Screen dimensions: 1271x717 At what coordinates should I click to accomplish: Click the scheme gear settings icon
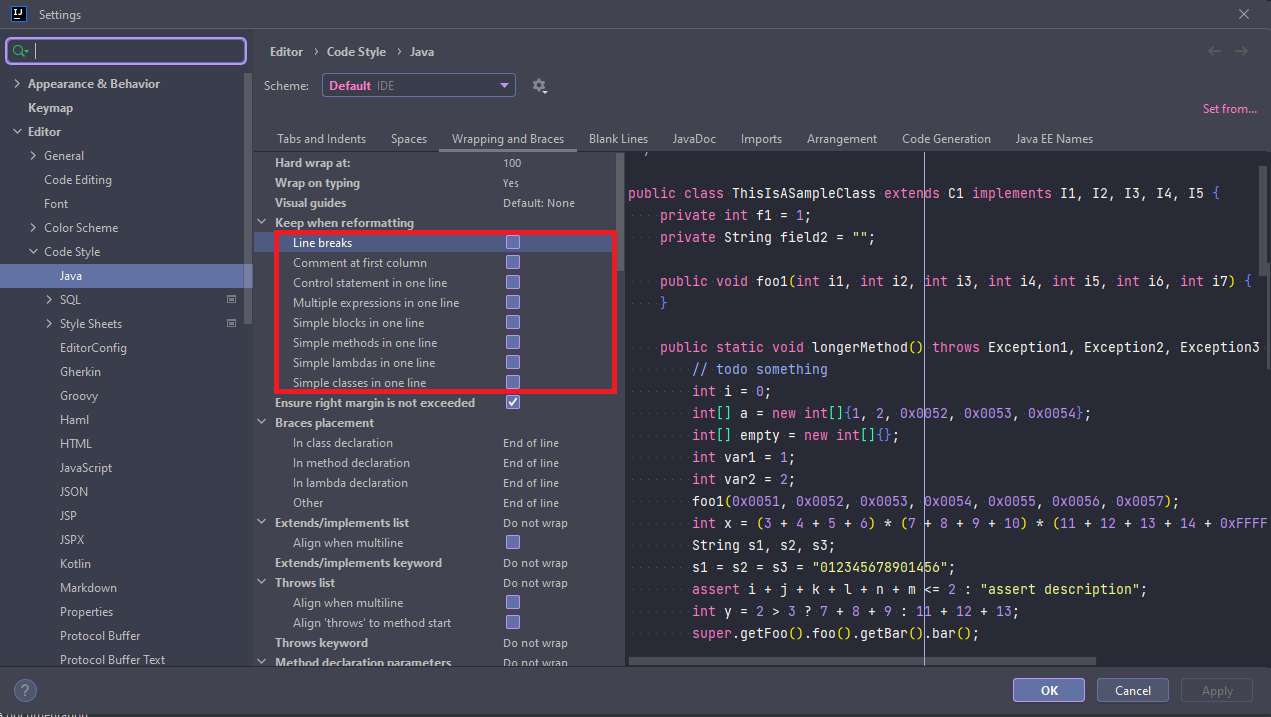(539, 86)
